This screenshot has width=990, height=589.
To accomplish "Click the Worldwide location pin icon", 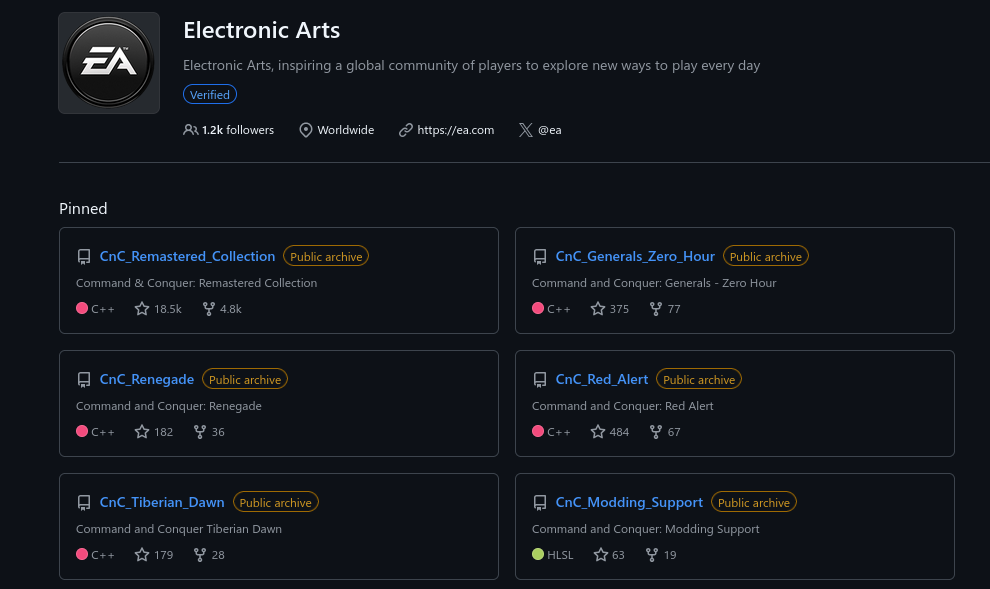I will coord(306,130).
